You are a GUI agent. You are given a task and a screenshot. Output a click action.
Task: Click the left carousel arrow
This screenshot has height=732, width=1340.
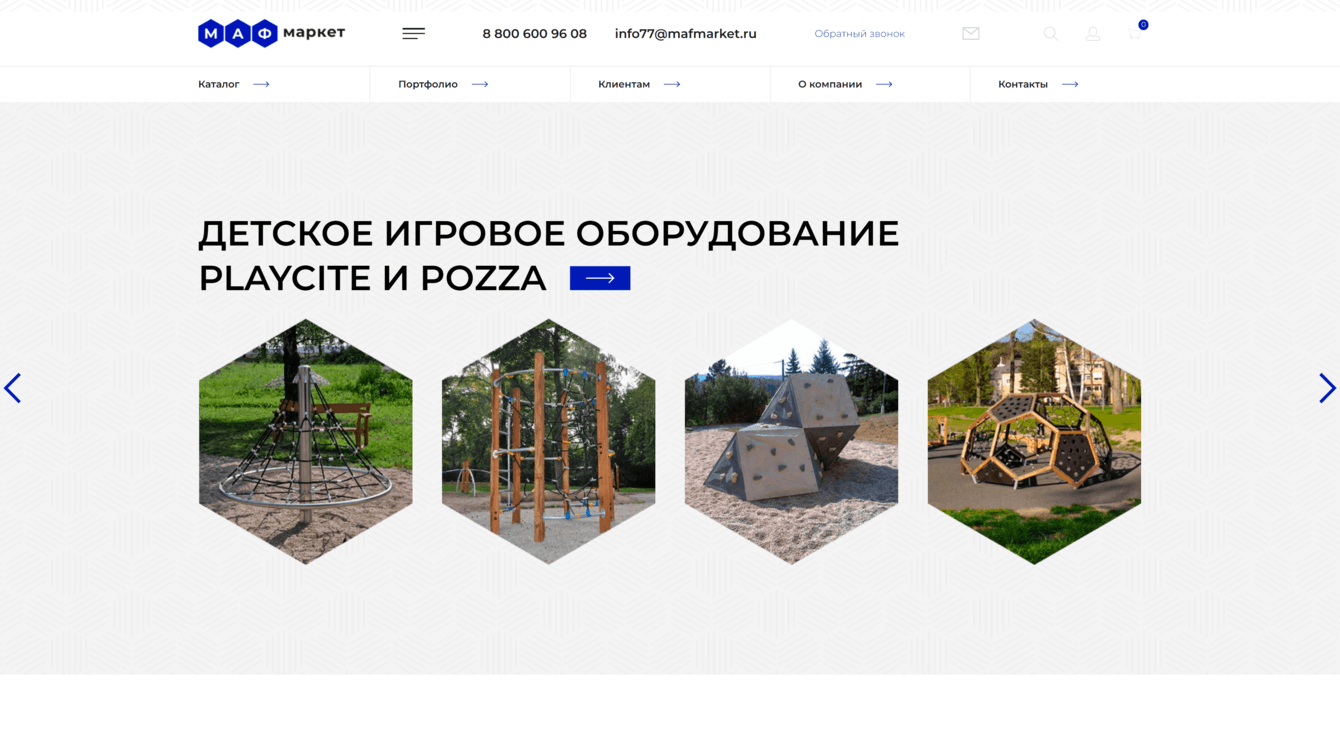tap(13, 388)
